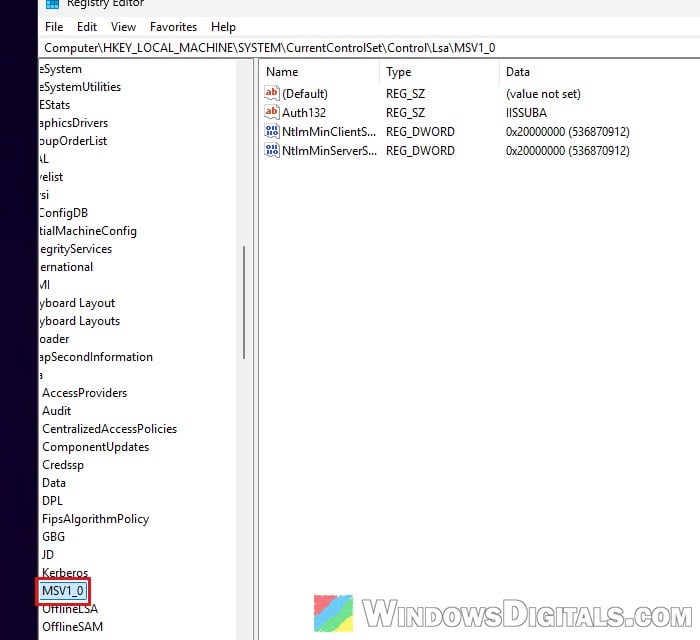
Task: Open the File menu
Action: coord(54,27)
